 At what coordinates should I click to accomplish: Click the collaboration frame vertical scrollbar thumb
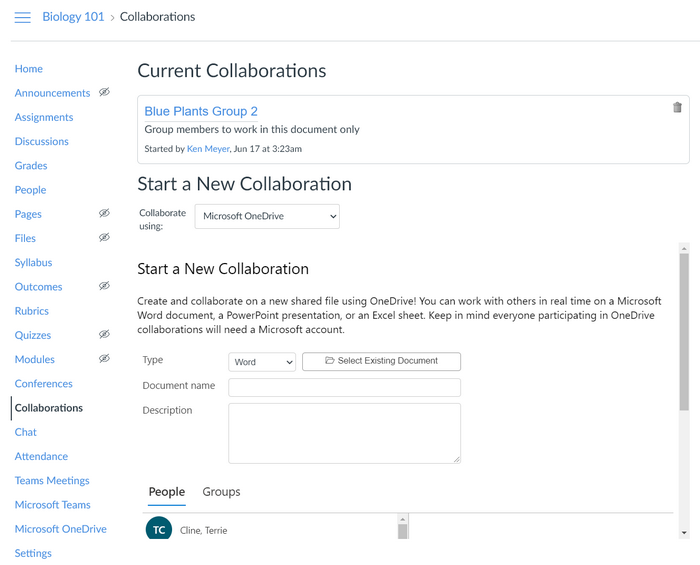pyautogui.click(x=683, y=332)
